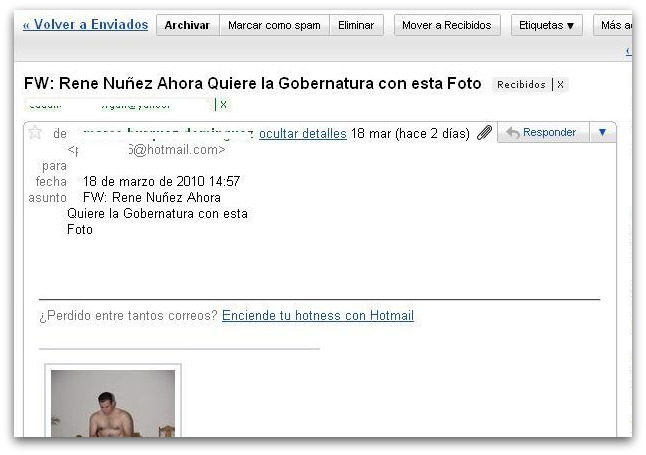Viewport: 646px width, 455px height.
Task: Archive the message with Archivar
Action: [x=187, y=25]
